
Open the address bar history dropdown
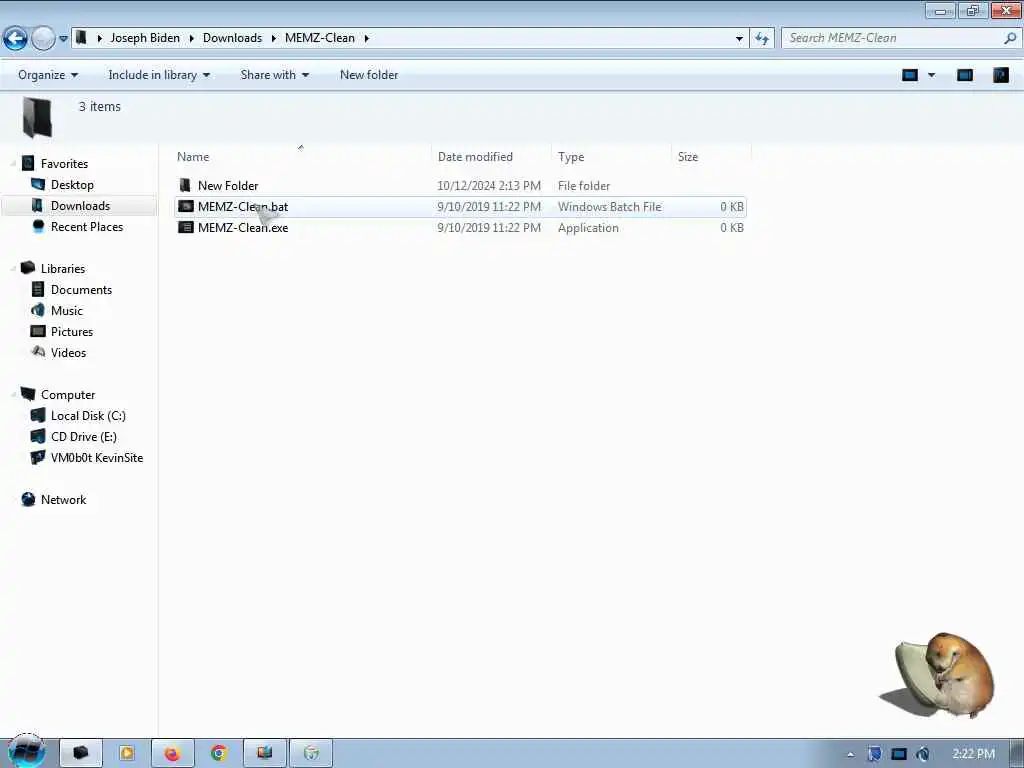pos(739,39)
